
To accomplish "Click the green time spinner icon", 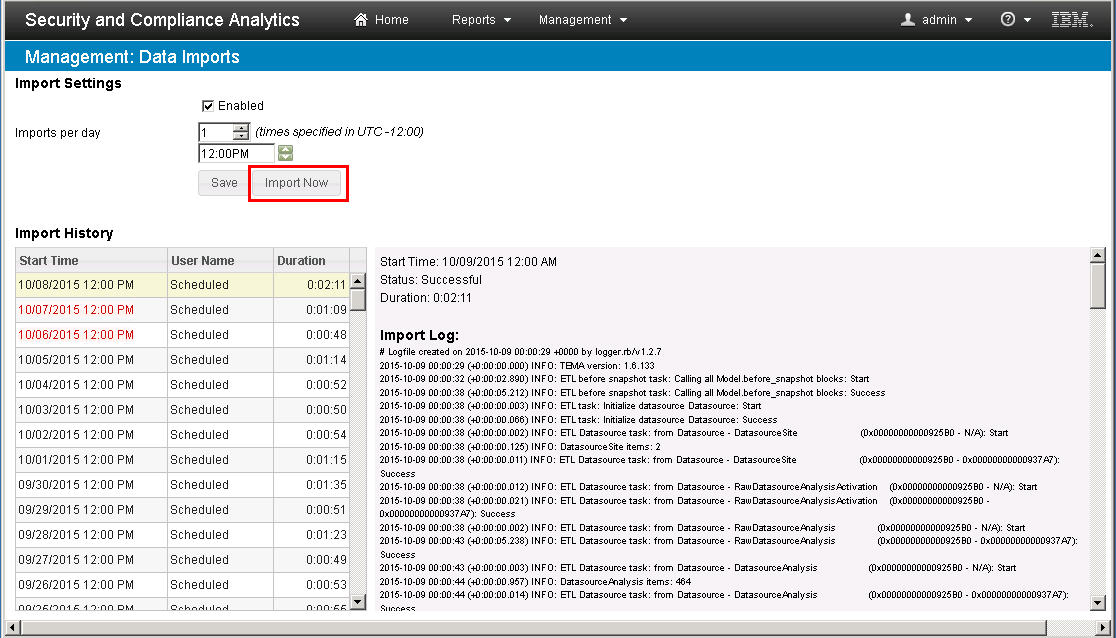I will click(x=286, y=154).
